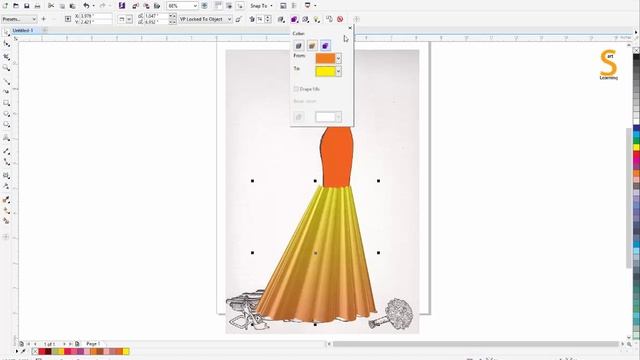Click the Extrusion color icon in property bar
Screen dimensions: 640x360
point(294,19)
